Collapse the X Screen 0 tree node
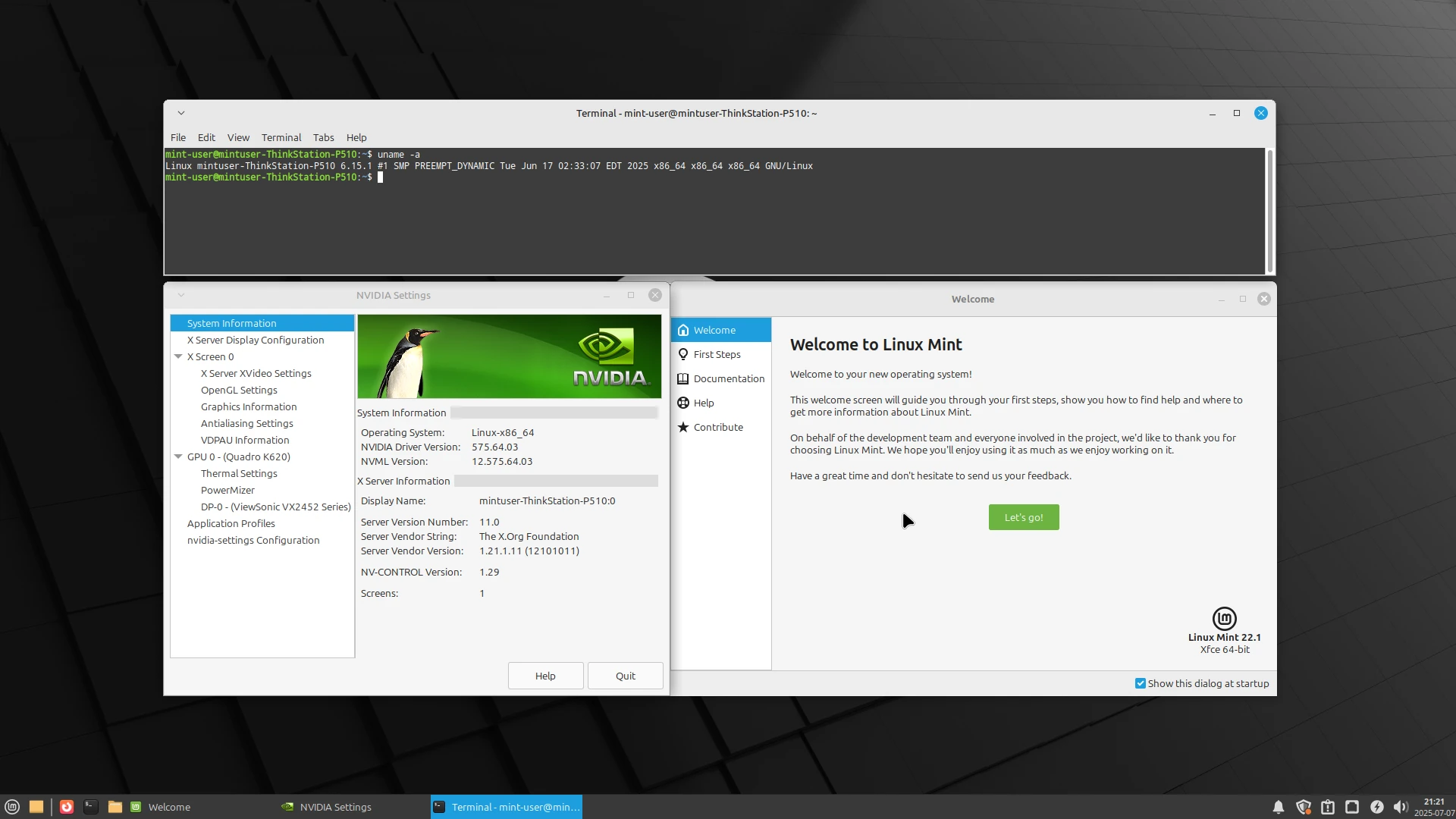This screenshot has width=1456, height=819. pyautogui.click(x=178, y=356)
